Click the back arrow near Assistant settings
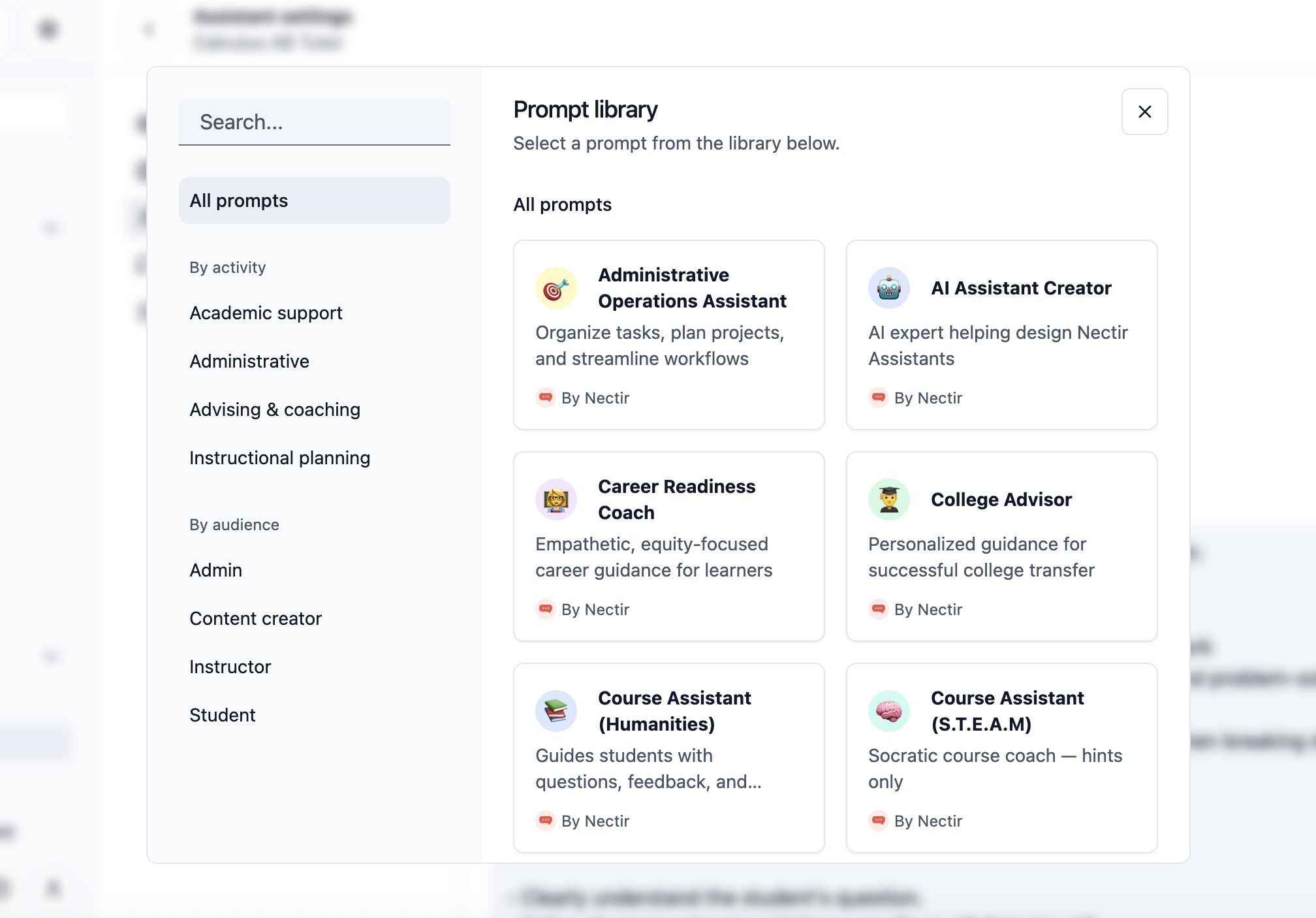1316x918 pixels. (148, 29)
